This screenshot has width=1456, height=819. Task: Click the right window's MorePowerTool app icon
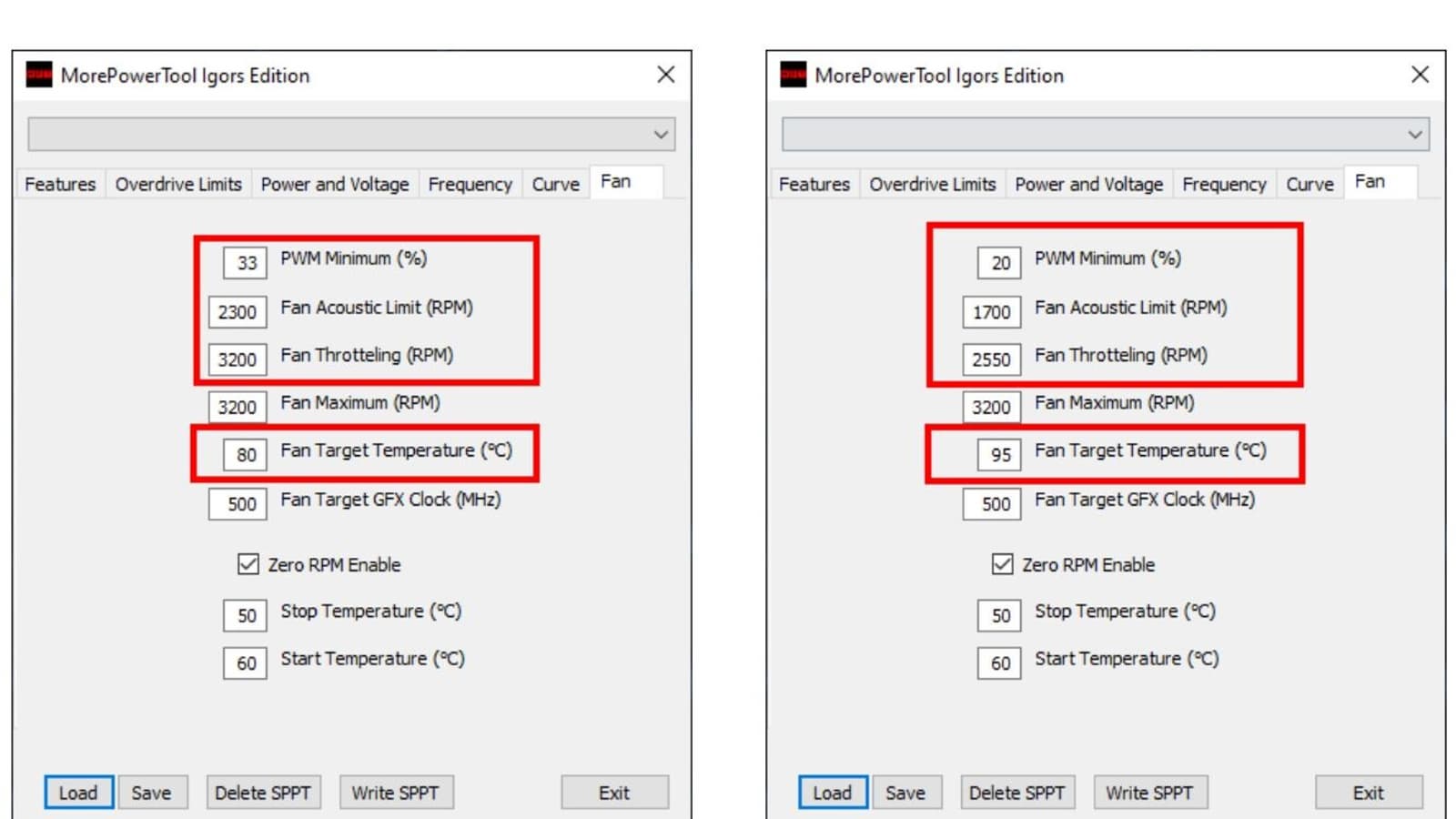[794, 75]
